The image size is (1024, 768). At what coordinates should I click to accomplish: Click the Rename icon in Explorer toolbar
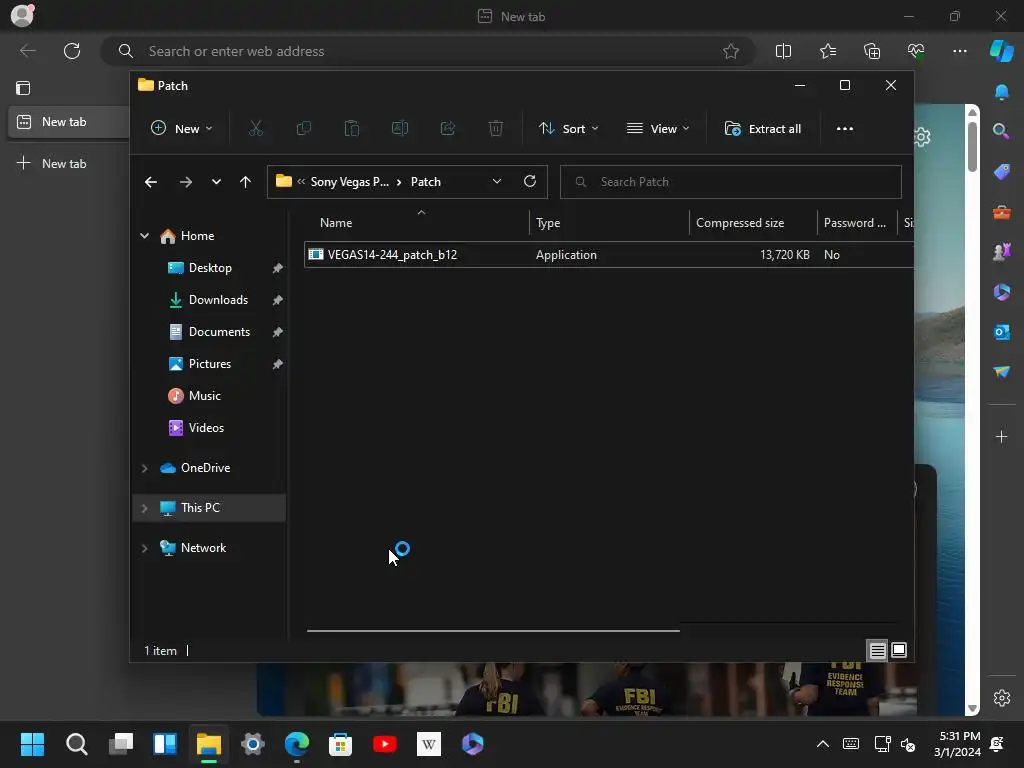[400, 129]
